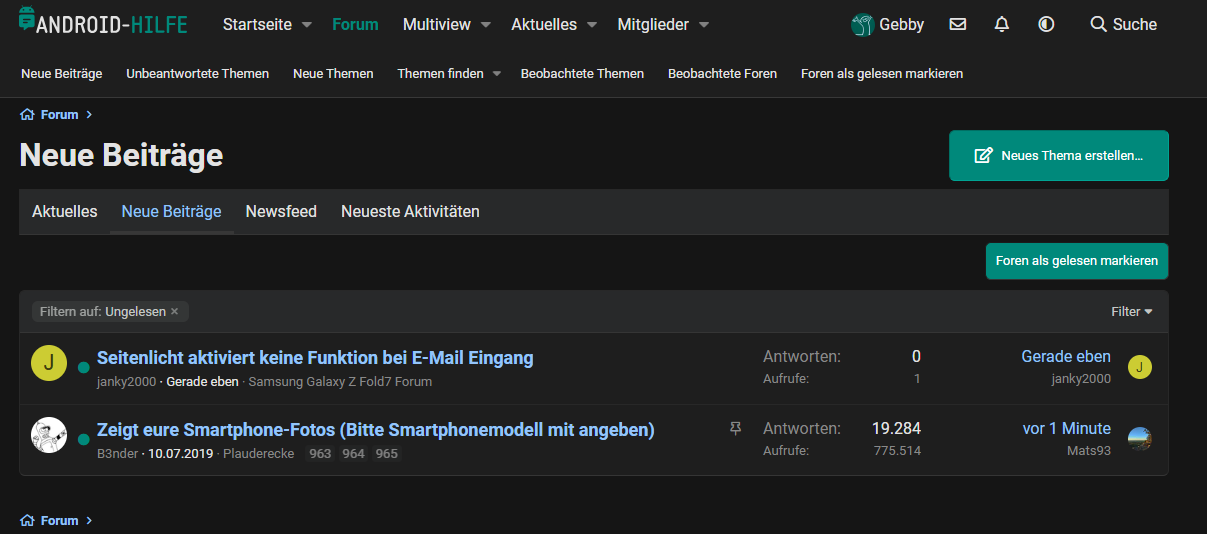1207x534 pixels.
Task: Switch to the Newsfeed tab
Action: tap(281, 212)
